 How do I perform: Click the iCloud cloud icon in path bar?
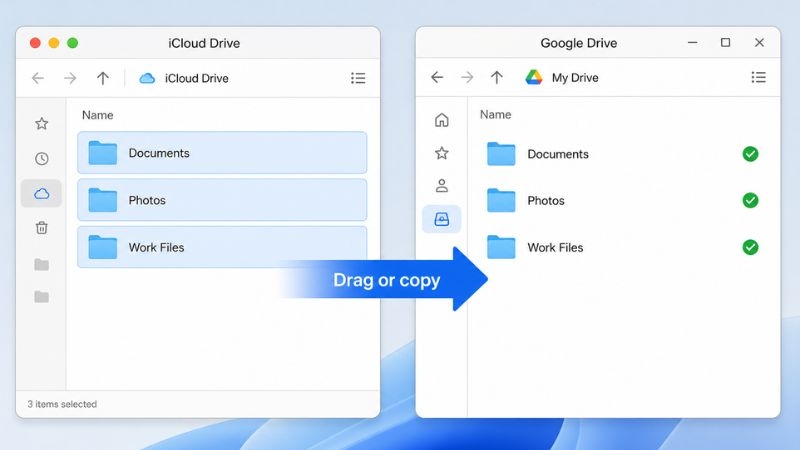147,78
